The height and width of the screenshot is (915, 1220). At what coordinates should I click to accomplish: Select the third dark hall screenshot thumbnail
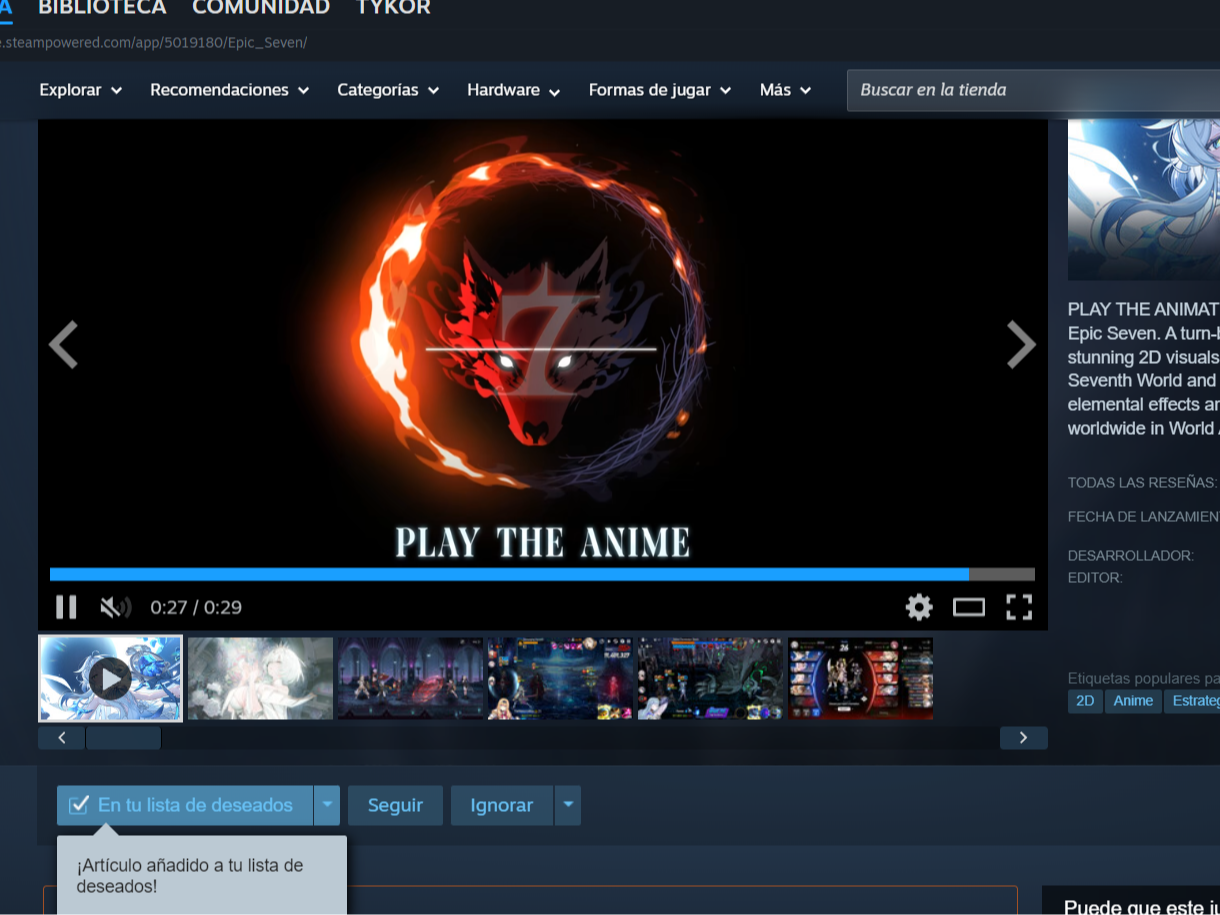[410, 678]
